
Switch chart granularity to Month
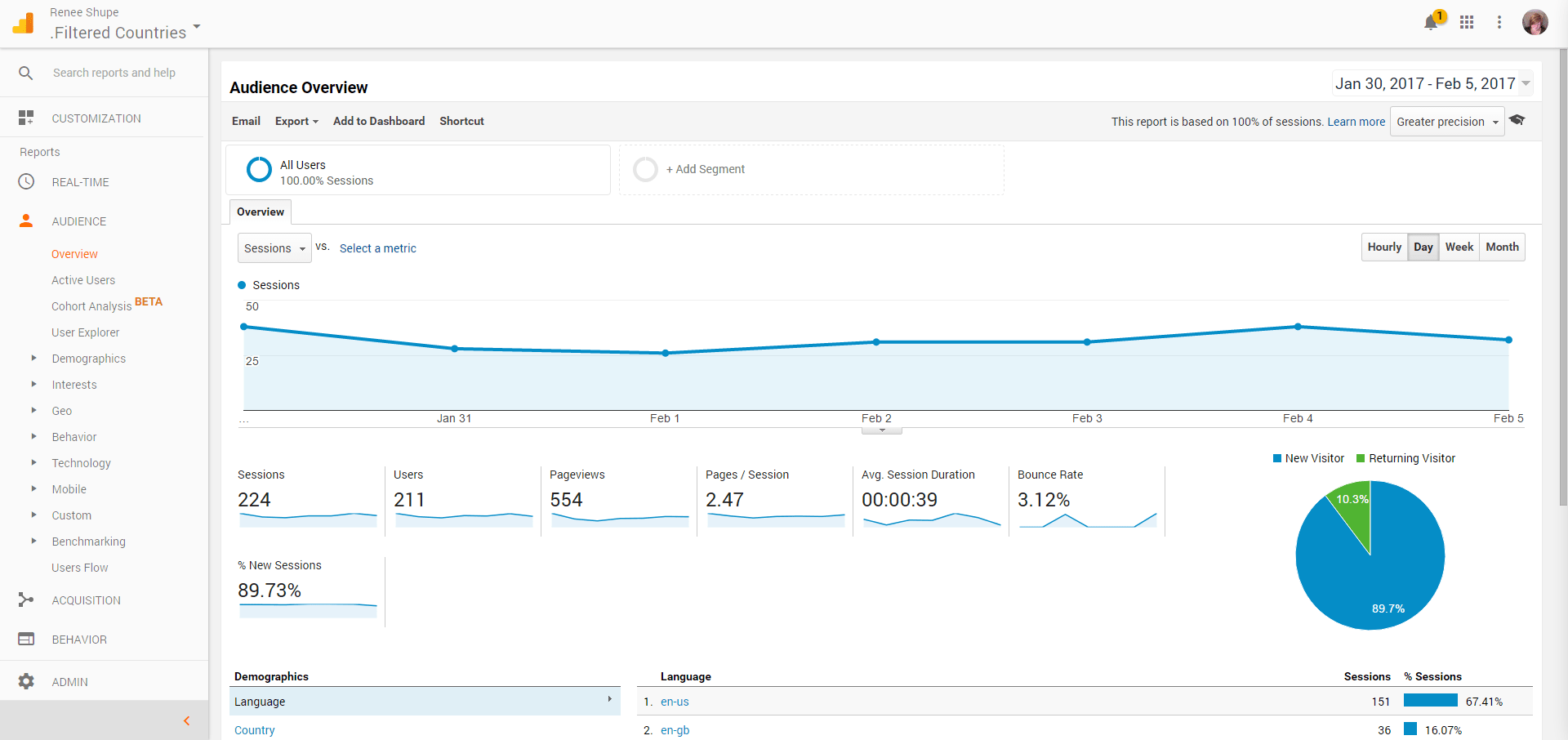[x=1502, y=247]
